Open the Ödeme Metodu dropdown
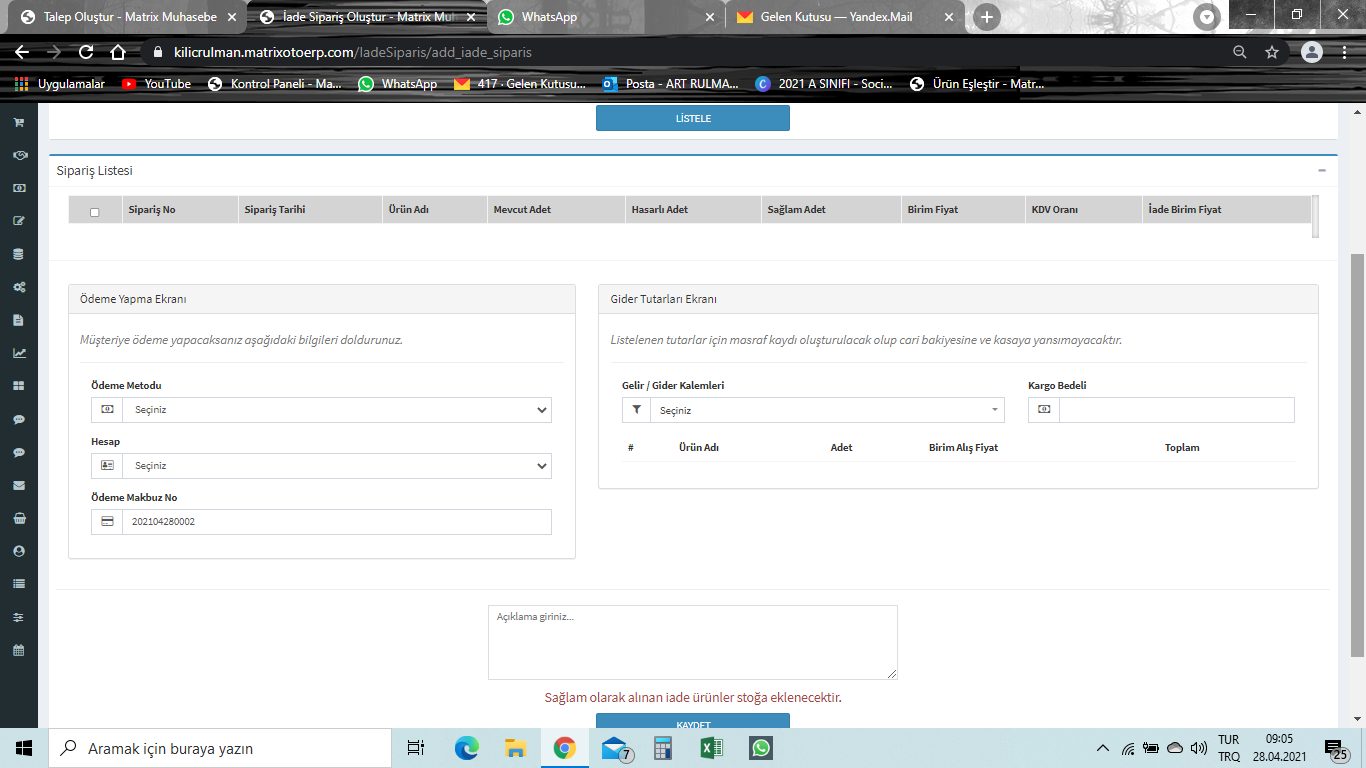1366x768 pixels. click(x=336, y=410)
